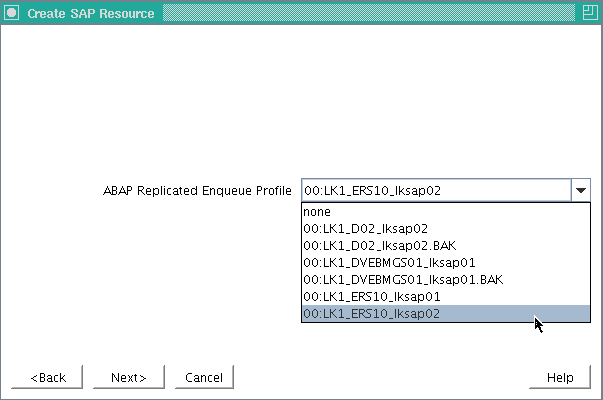
Task: Select the 00:LK1_ERS10_lksap01 profile
Action: point(446,296)
